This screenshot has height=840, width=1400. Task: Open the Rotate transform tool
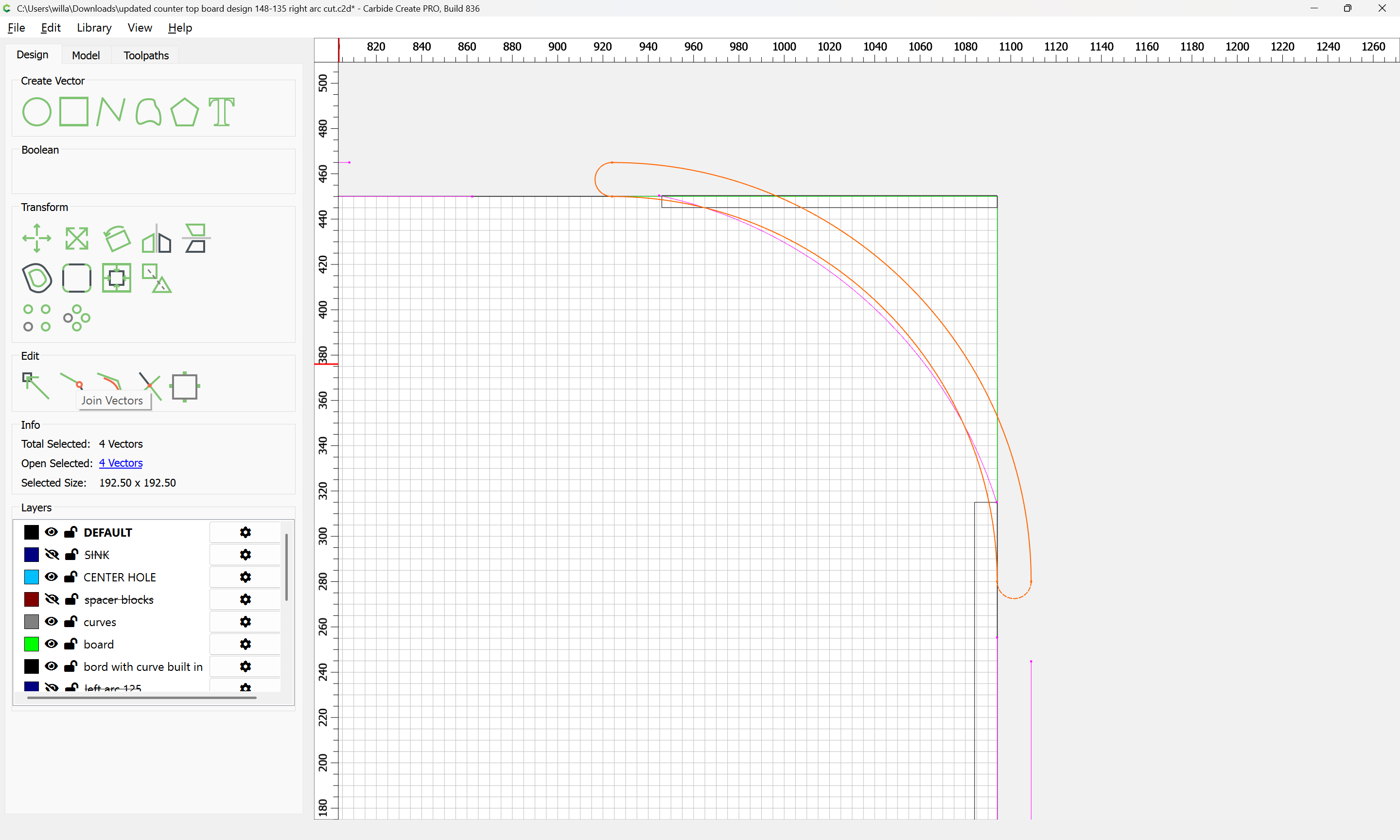point(117,238)
